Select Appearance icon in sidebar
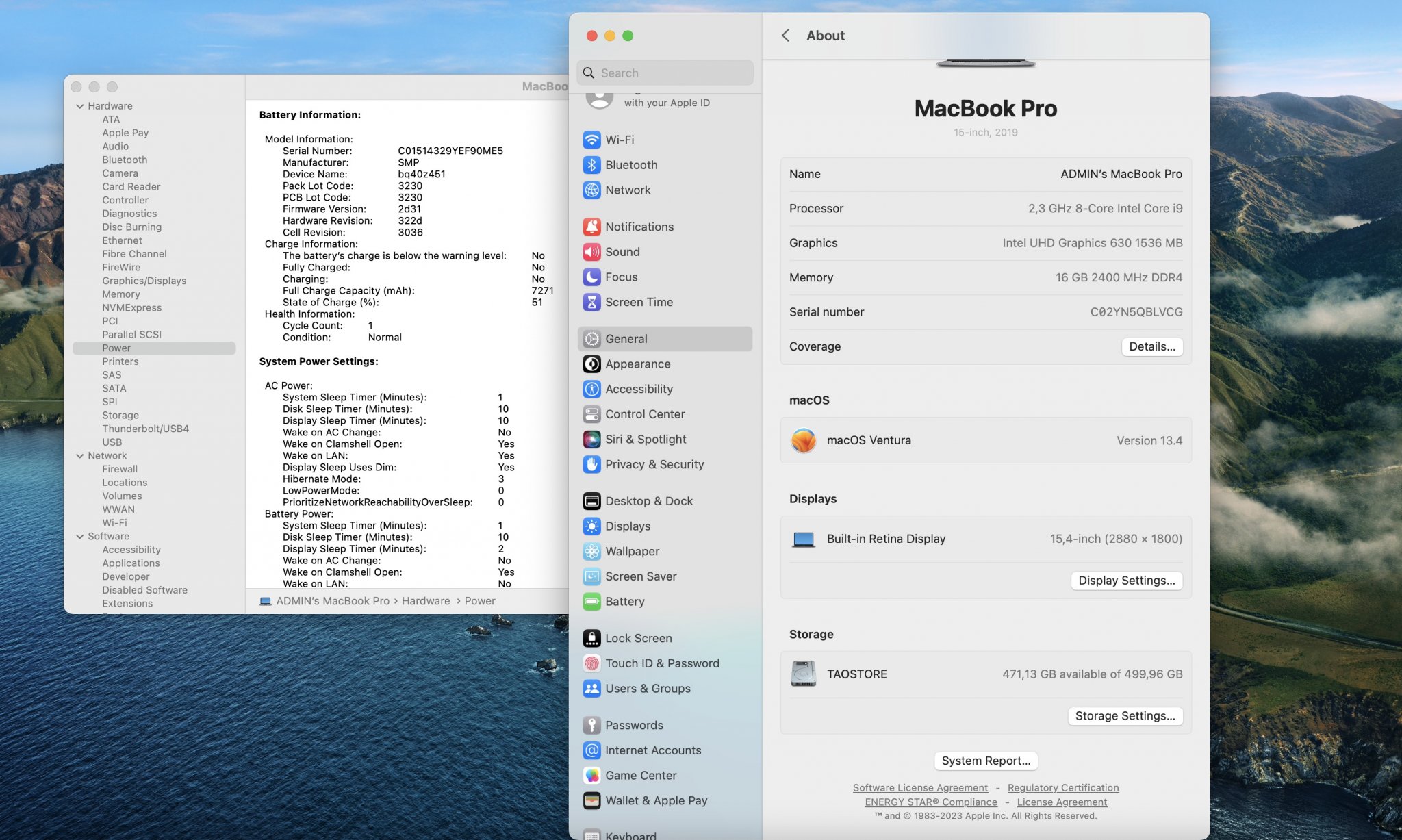This screenshot has height=840, width=1402. pos(591,364)
